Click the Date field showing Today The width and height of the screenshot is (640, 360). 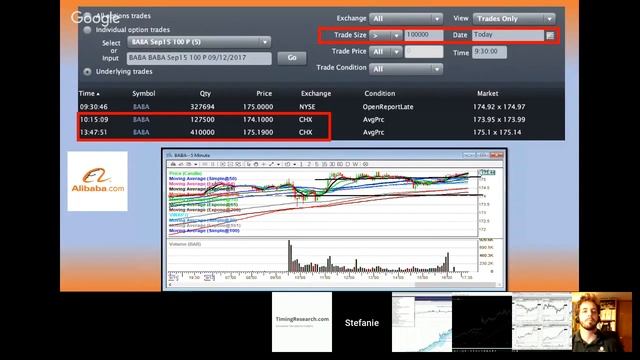coord(508,35)
